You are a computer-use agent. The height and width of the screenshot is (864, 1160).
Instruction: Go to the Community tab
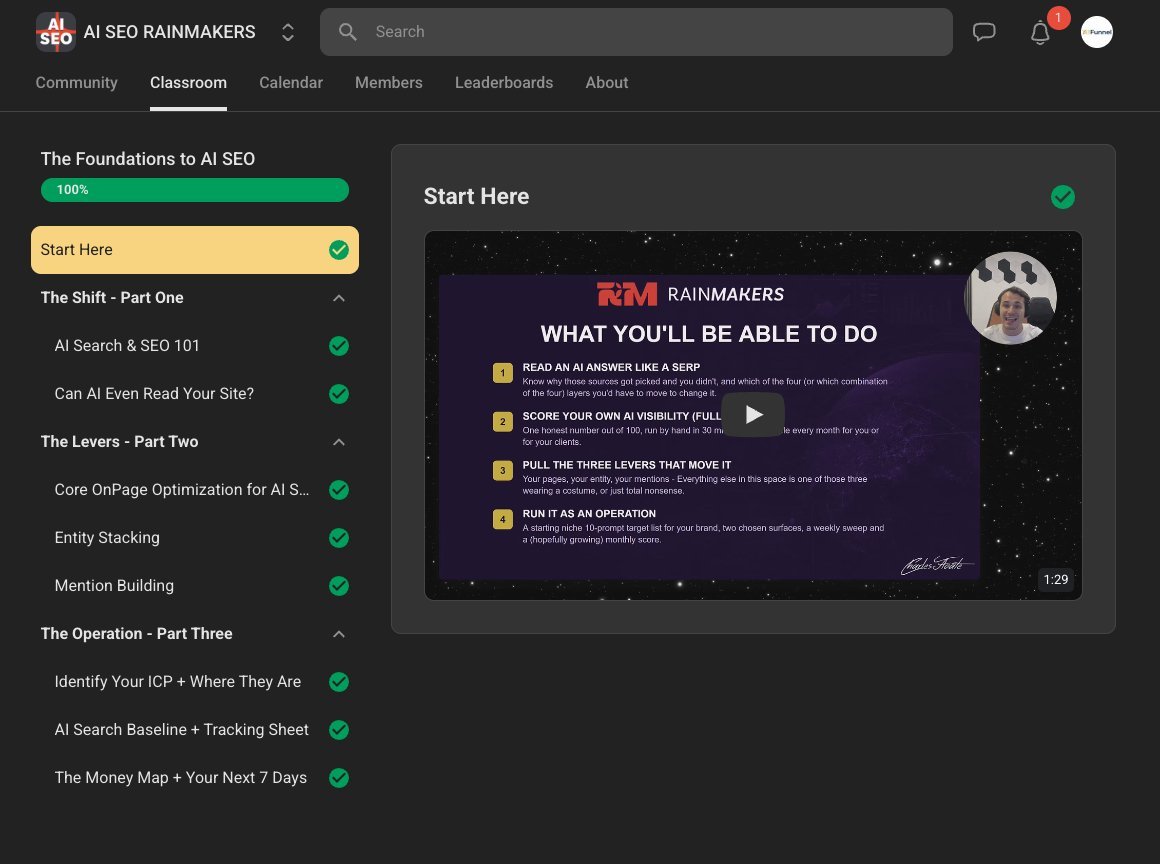pos(76,83)
